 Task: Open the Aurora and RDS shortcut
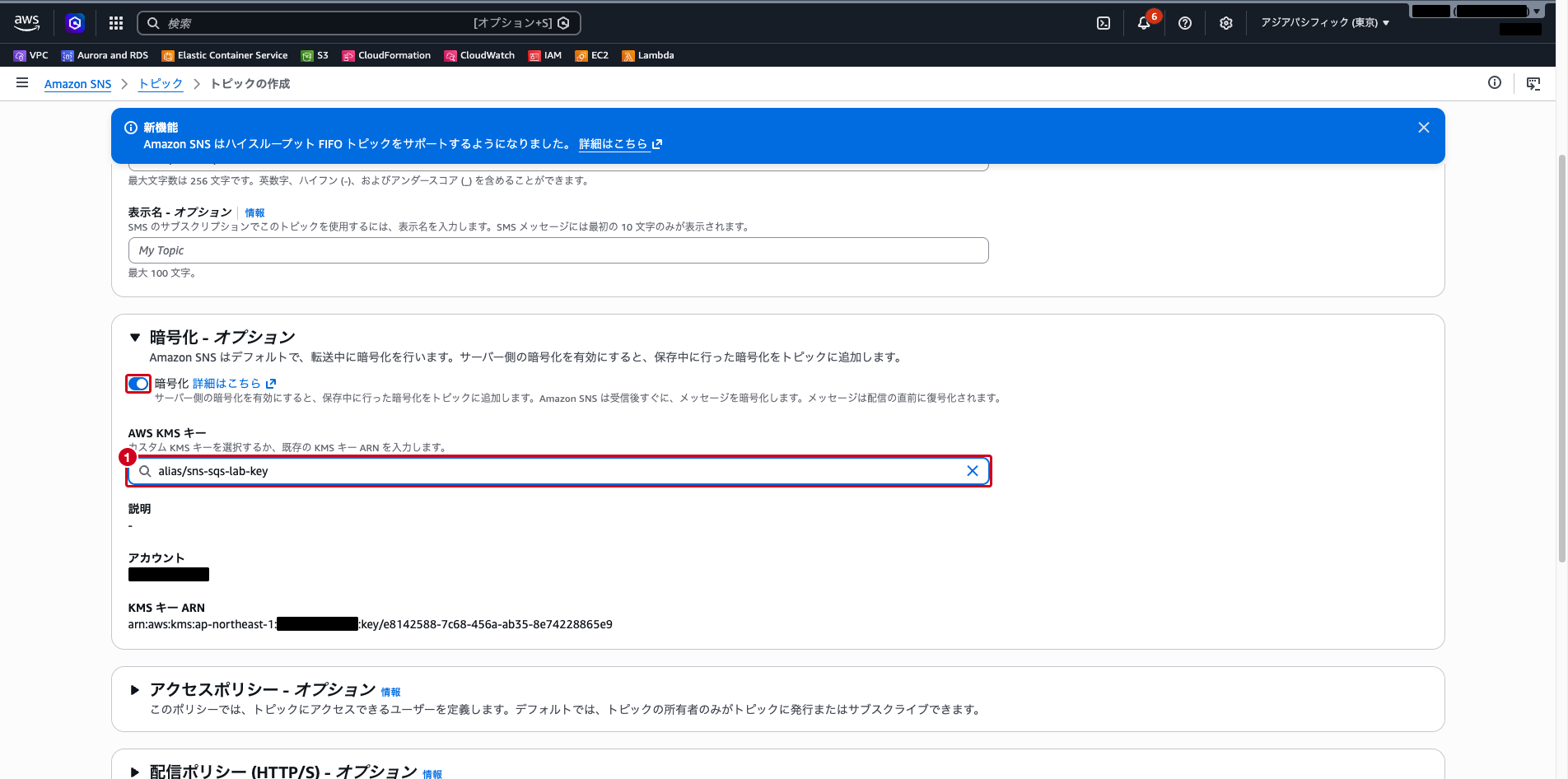click(x=105, y=55)
